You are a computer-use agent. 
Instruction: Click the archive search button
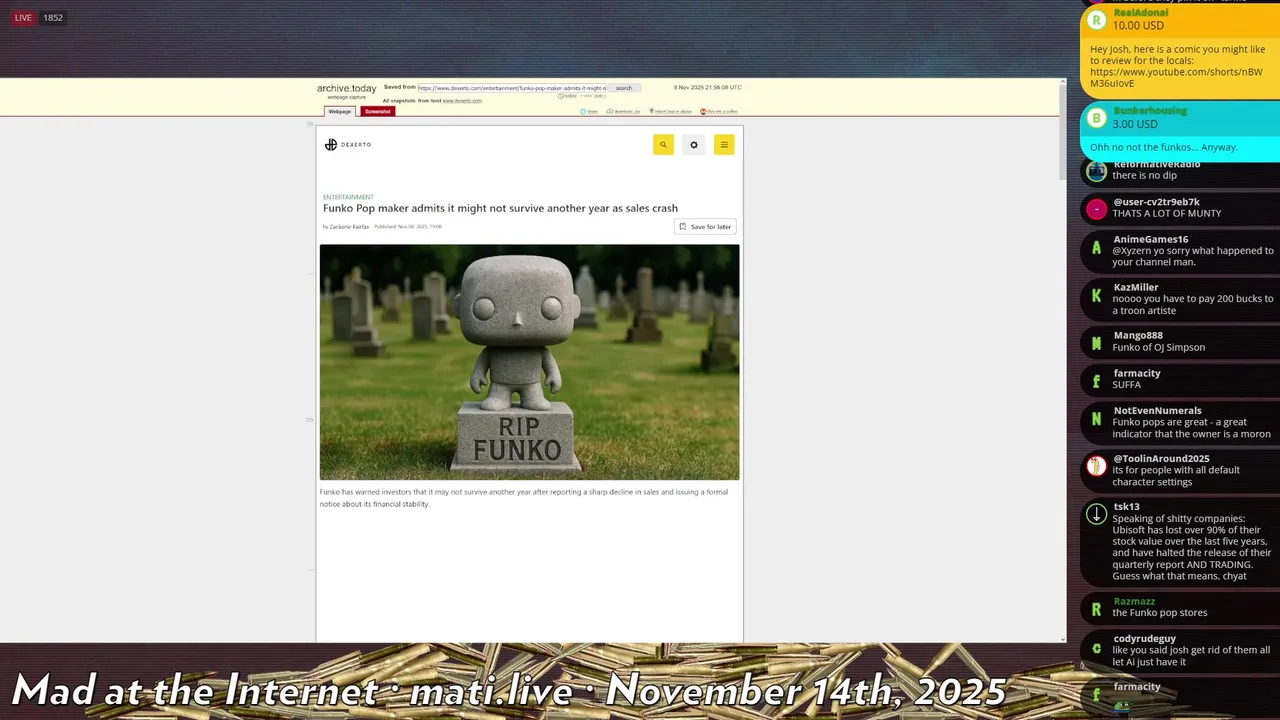[624, 88]
